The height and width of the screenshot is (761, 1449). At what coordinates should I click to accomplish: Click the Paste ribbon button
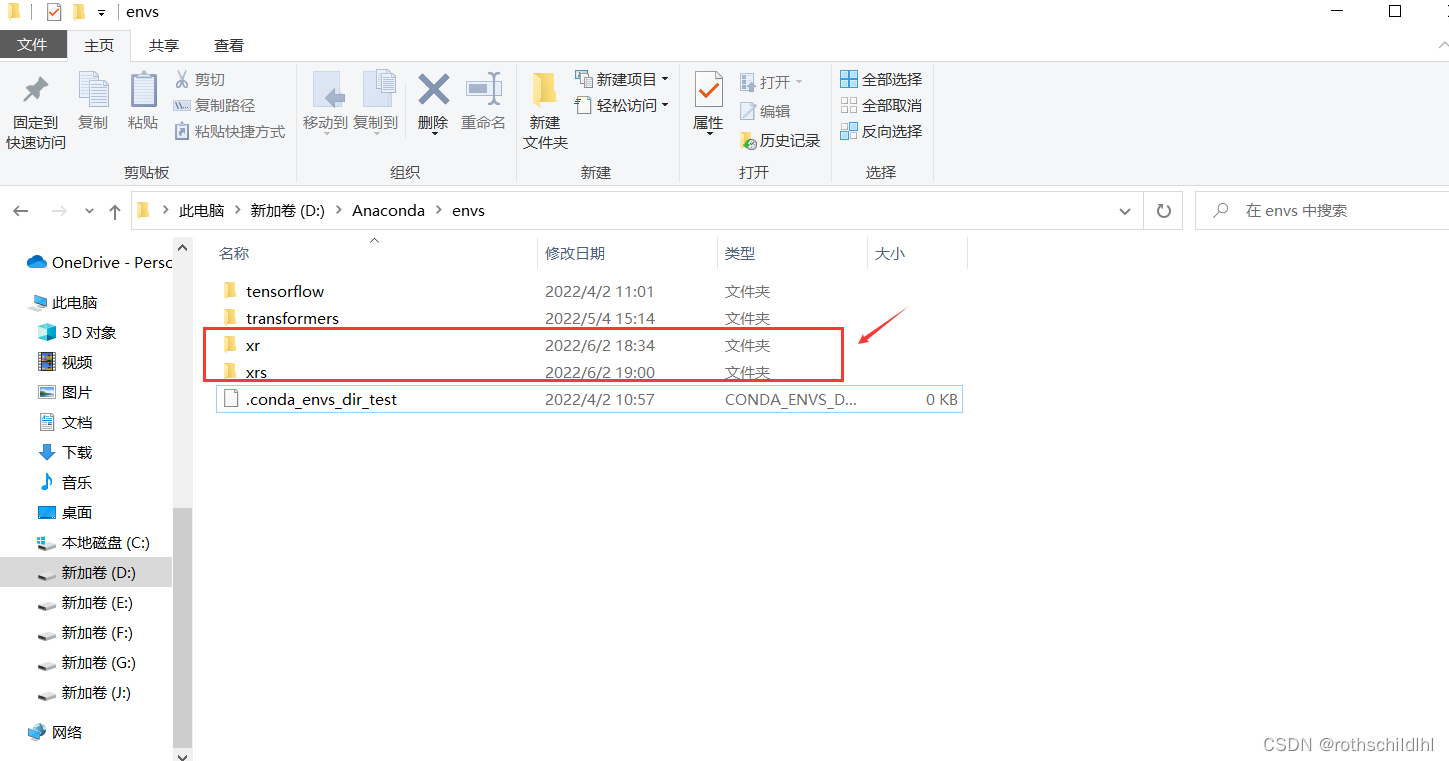(x=143, y=102)
